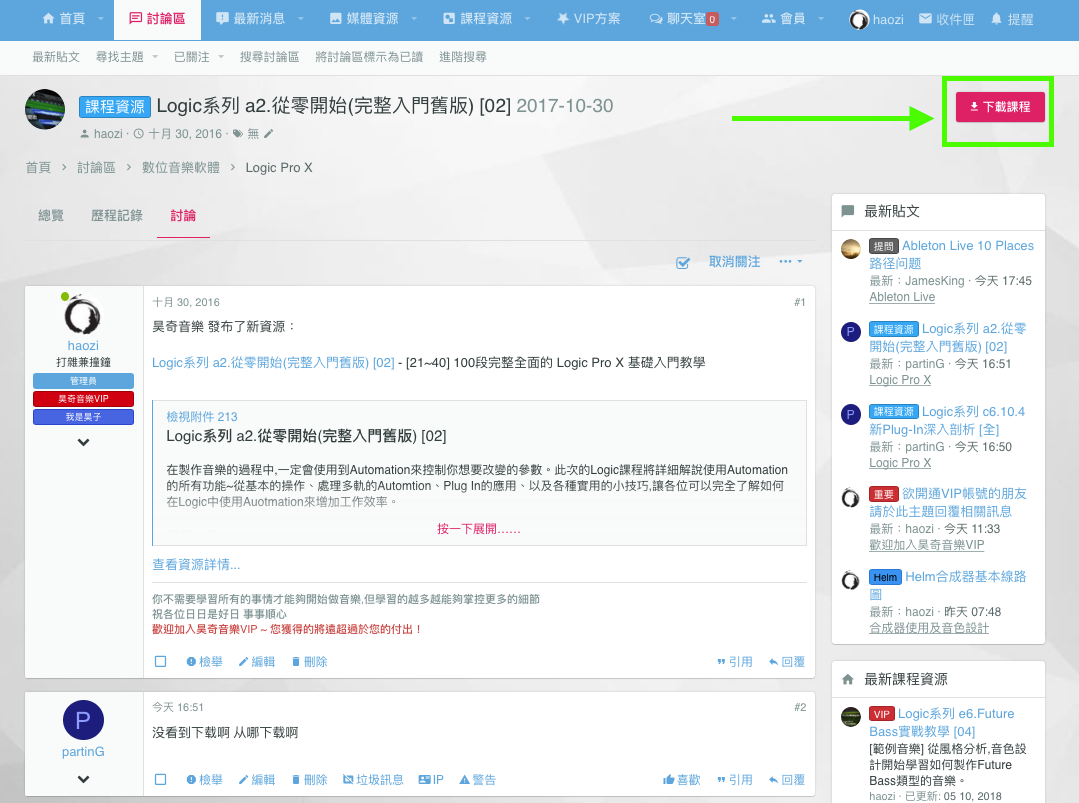
Task: Click the thread's resource thumbnail image
Action: pos(45,109)
